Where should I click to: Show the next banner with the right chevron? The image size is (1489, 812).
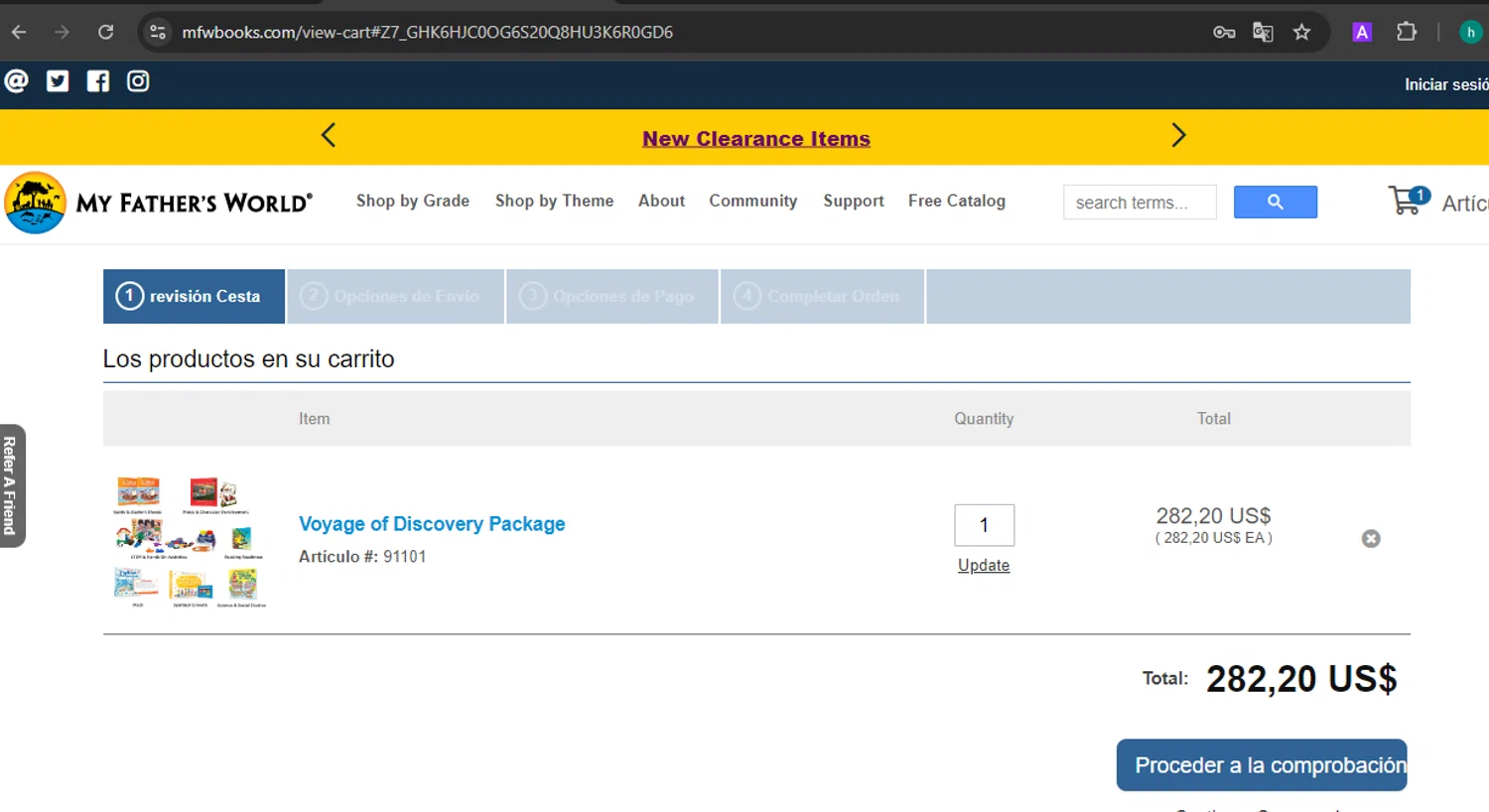1178,135
